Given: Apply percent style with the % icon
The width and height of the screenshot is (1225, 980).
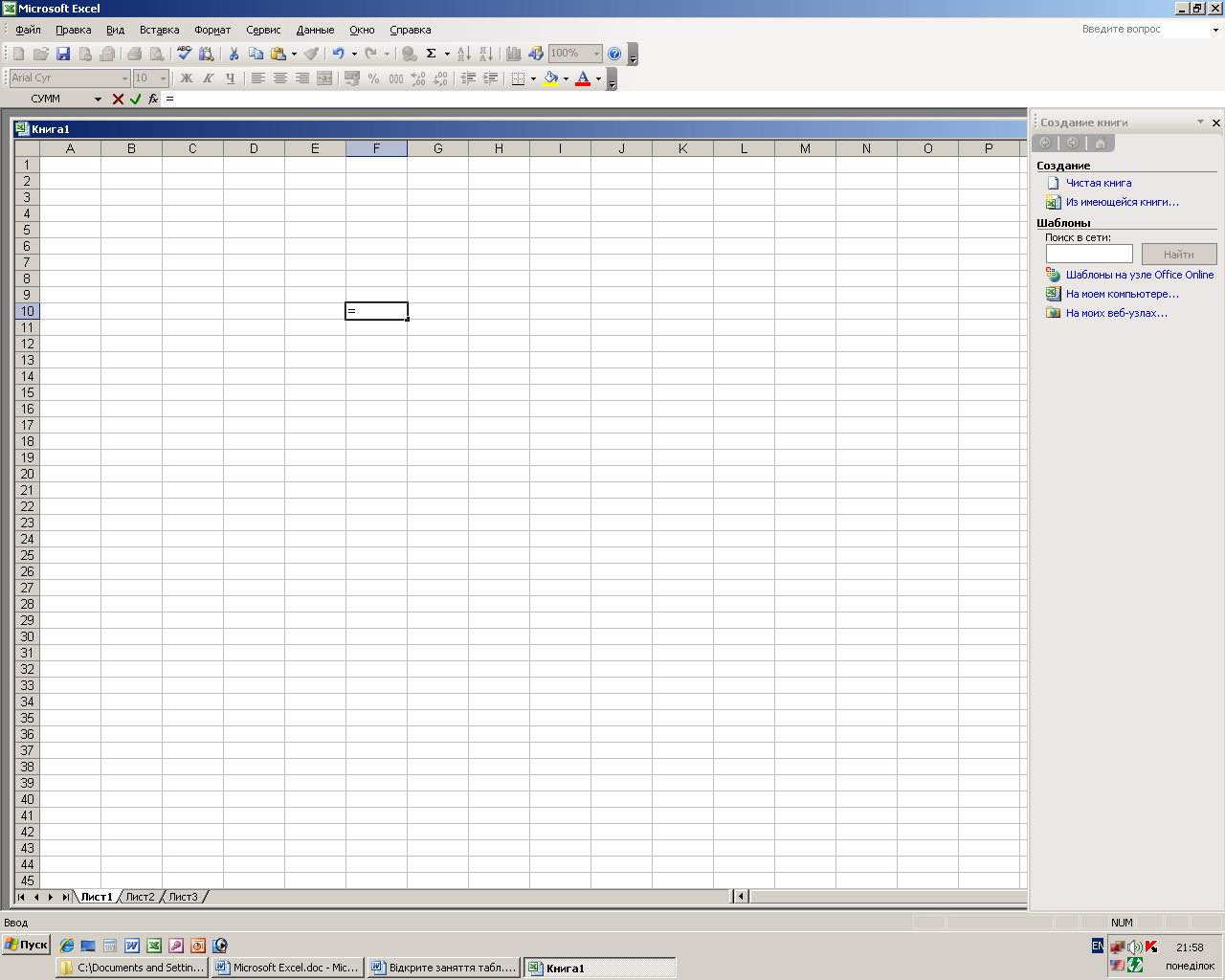Looking at the screenshot, I should pos(373,78).
